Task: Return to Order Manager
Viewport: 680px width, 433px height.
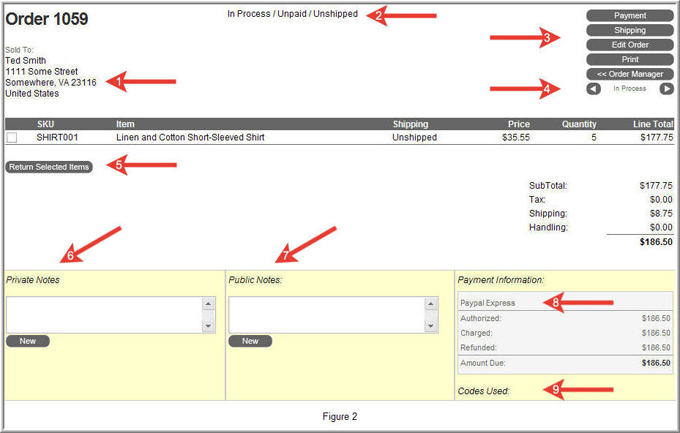Action: pyautogui.click(x=630, y=74)
